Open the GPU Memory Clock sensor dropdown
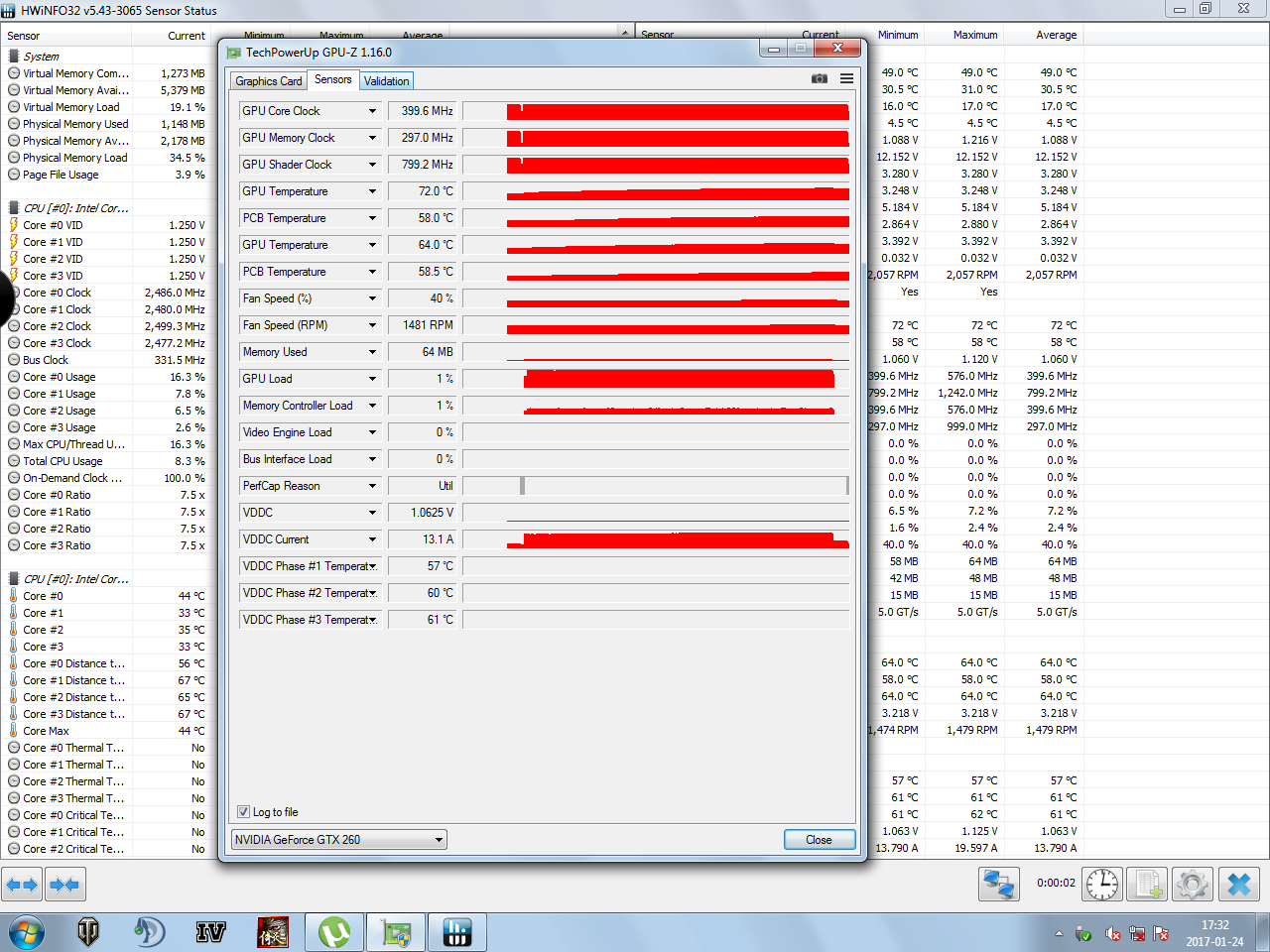 click(x=373, y=138)
